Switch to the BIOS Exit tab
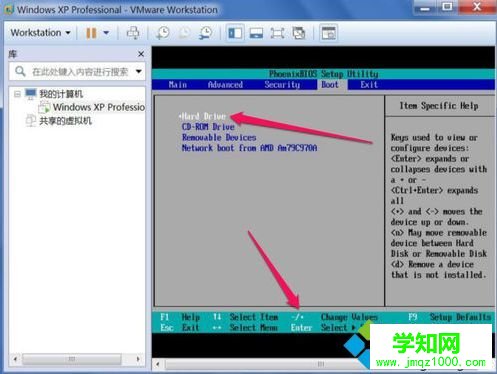This screenshot has width=497, height=374. tap(369, 85)
